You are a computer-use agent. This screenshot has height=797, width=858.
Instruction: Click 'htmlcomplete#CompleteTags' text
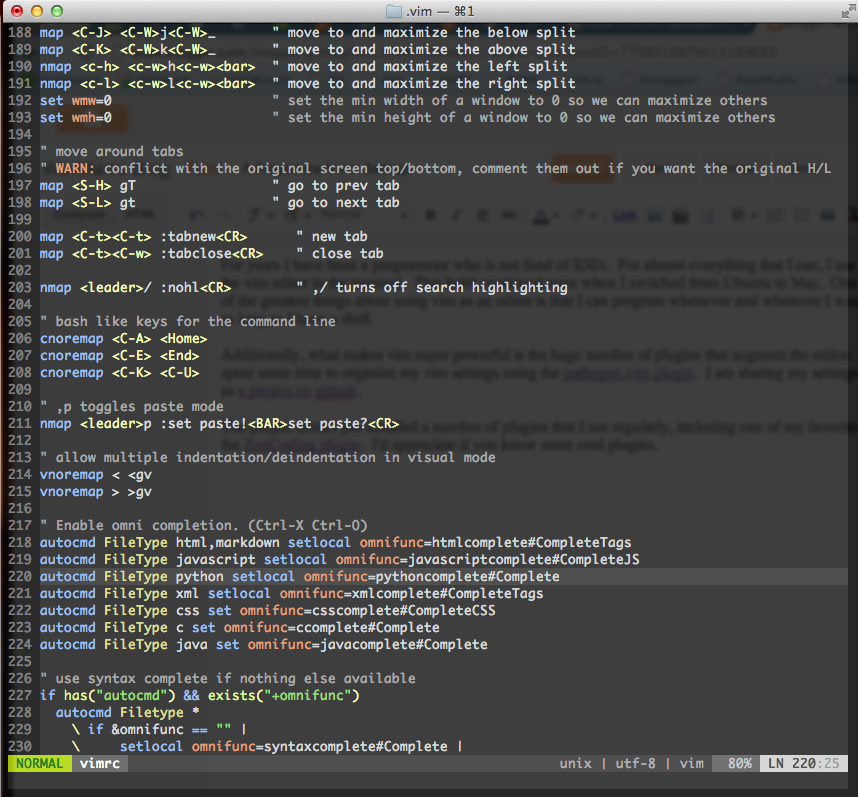click(531, 542)
